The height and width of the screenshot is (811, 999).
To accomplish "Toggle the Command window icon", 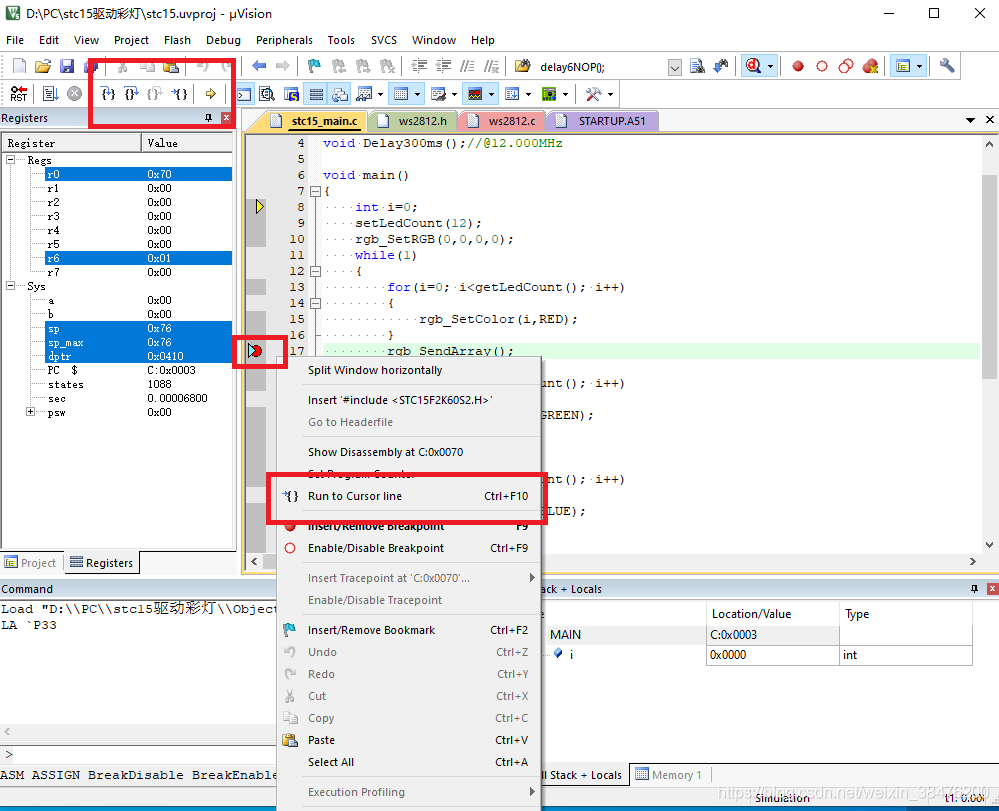I will (245, 95).
